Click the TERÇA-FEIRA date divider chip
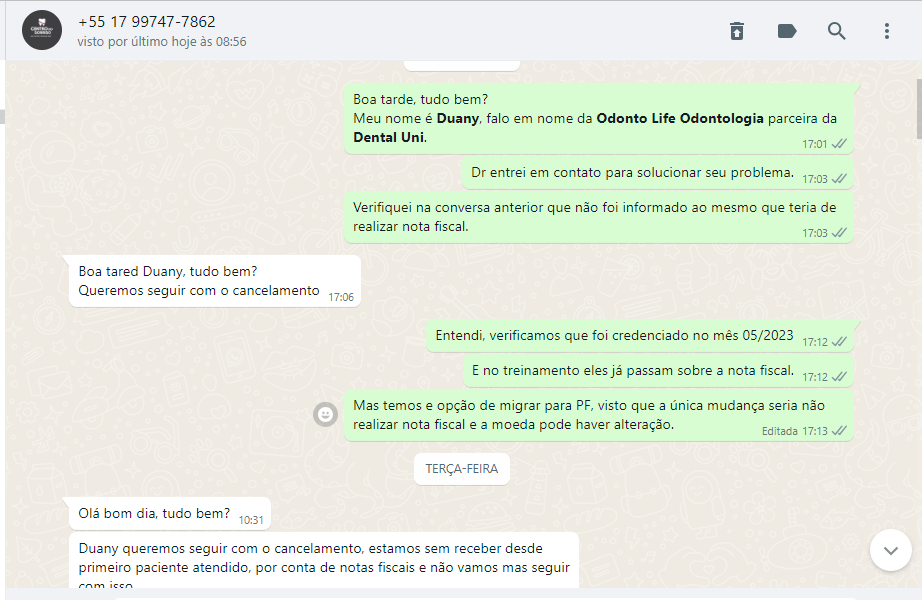 coord(462,469)
